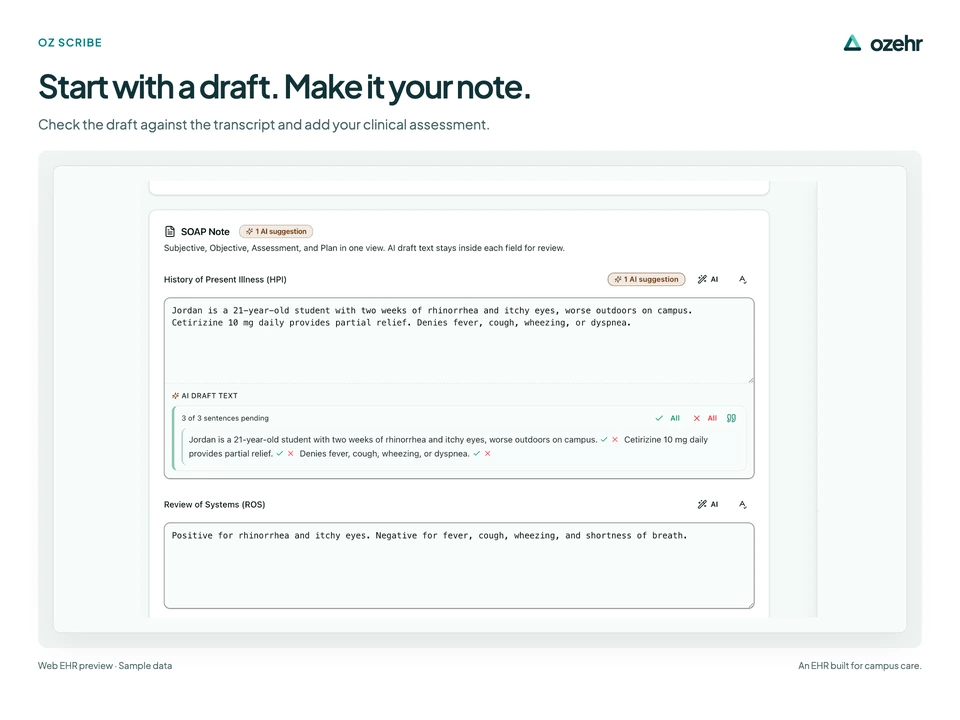This screenshot has height=720, width=960.
Task: Reject all pending draft sentences
Action: (705, 418)
